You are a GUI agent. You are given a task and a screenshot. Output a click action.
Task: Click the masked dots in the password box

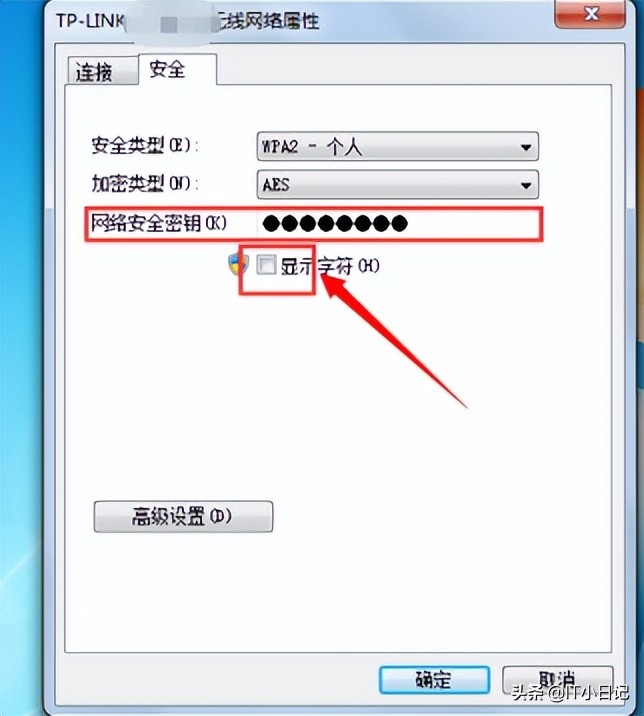335,223
